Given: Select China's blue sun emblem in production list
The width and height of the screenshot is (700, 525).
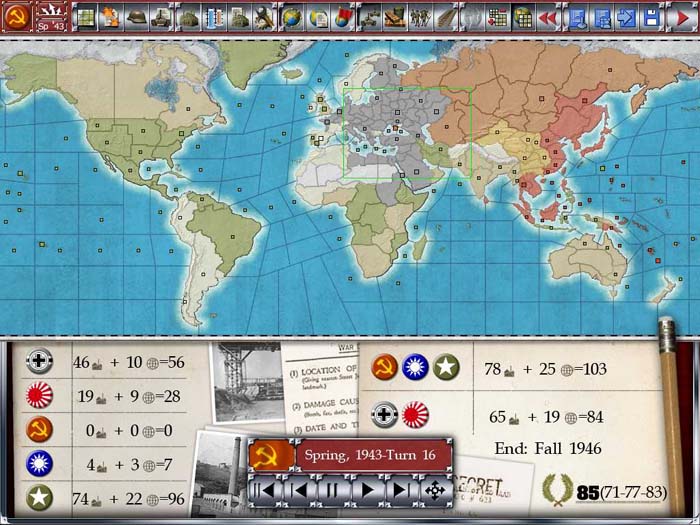Looking at the screenshot, I should [x=39, y=463].
